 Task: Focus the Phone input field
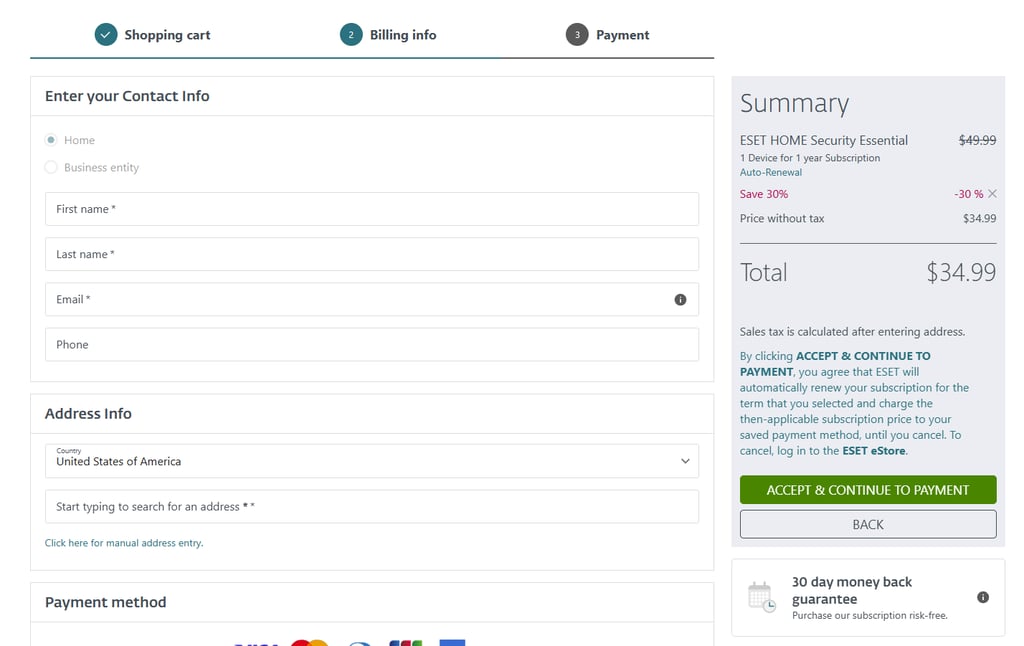[372, 344]
